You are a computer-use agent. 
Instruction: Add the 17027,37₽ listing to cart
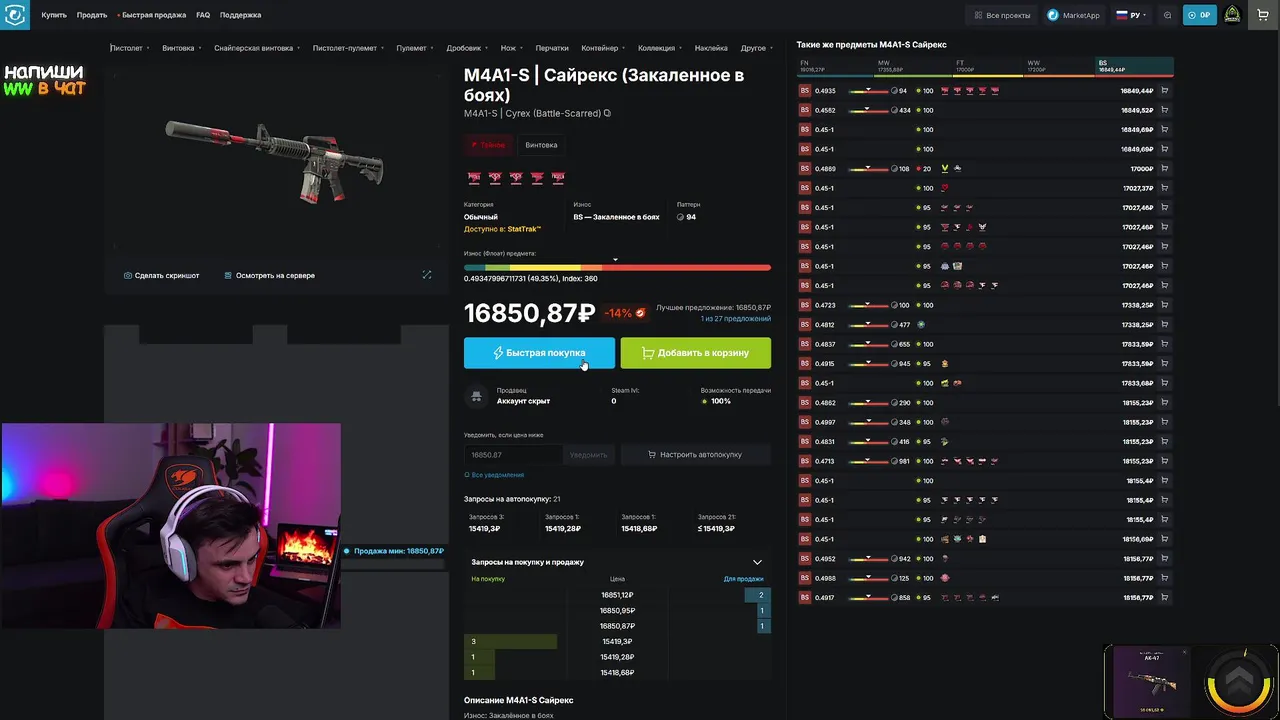point(1164,188)
